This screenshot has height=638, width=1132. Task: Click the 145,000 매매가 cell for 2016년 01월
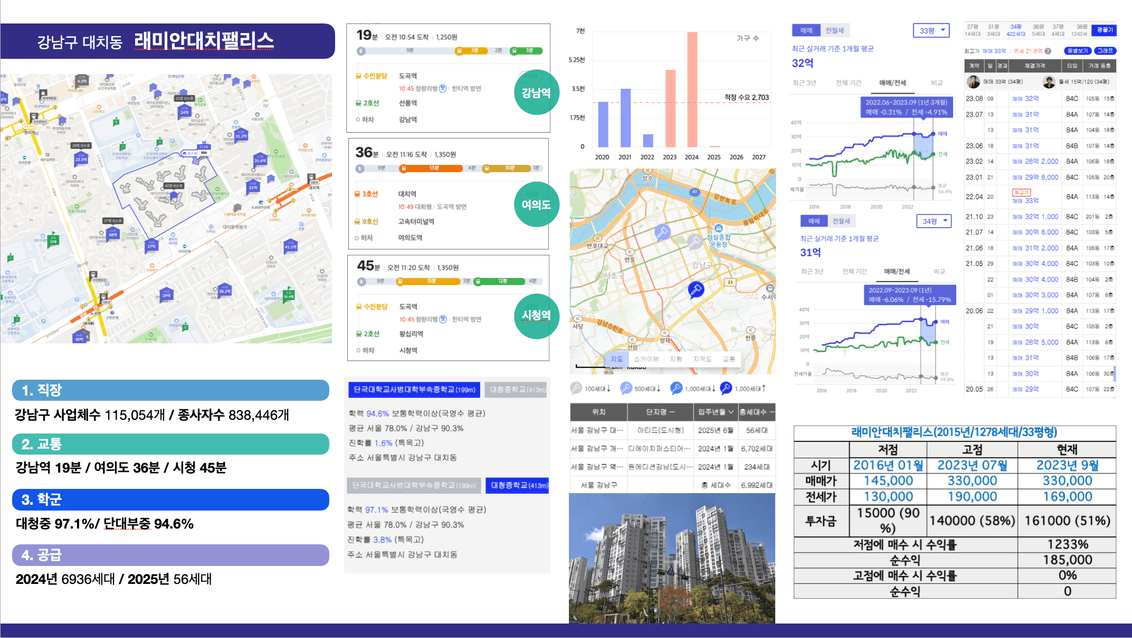tap(888, 481)
